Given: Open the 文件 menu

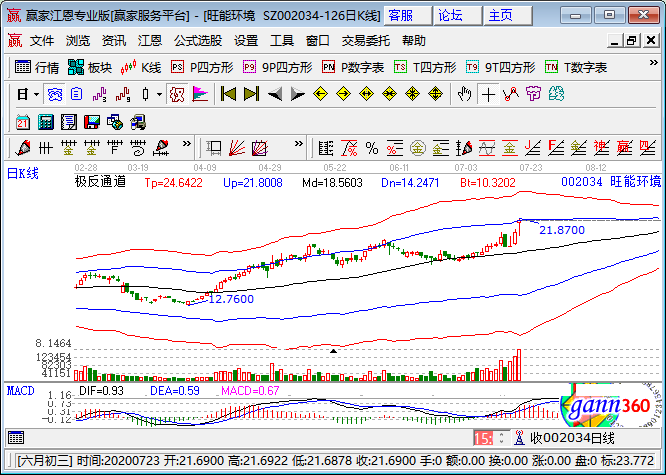Looking at the screenshot, I should coord(42,41).
